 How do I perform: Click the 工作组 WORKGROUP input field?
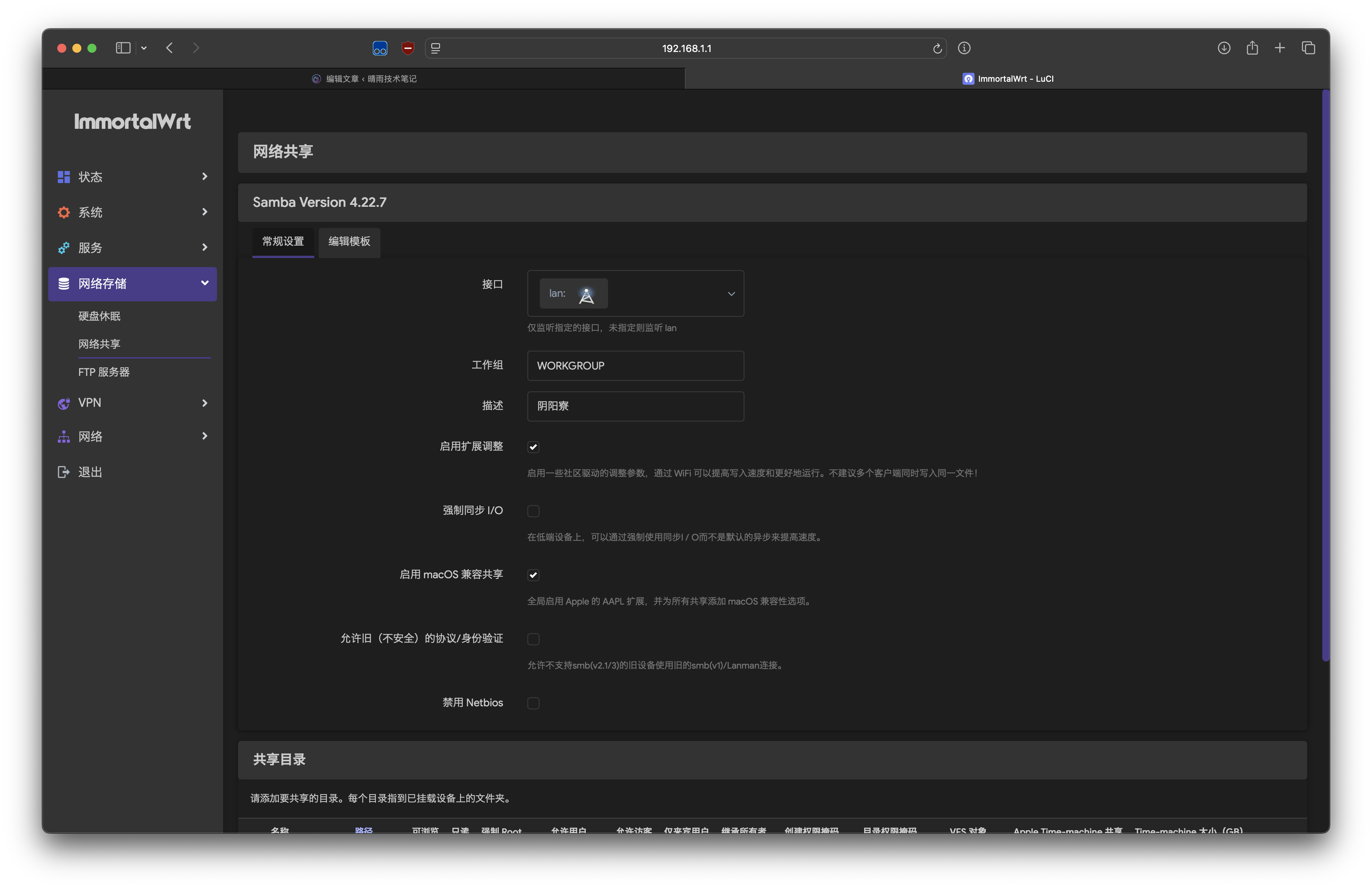[x=635, y=365]
